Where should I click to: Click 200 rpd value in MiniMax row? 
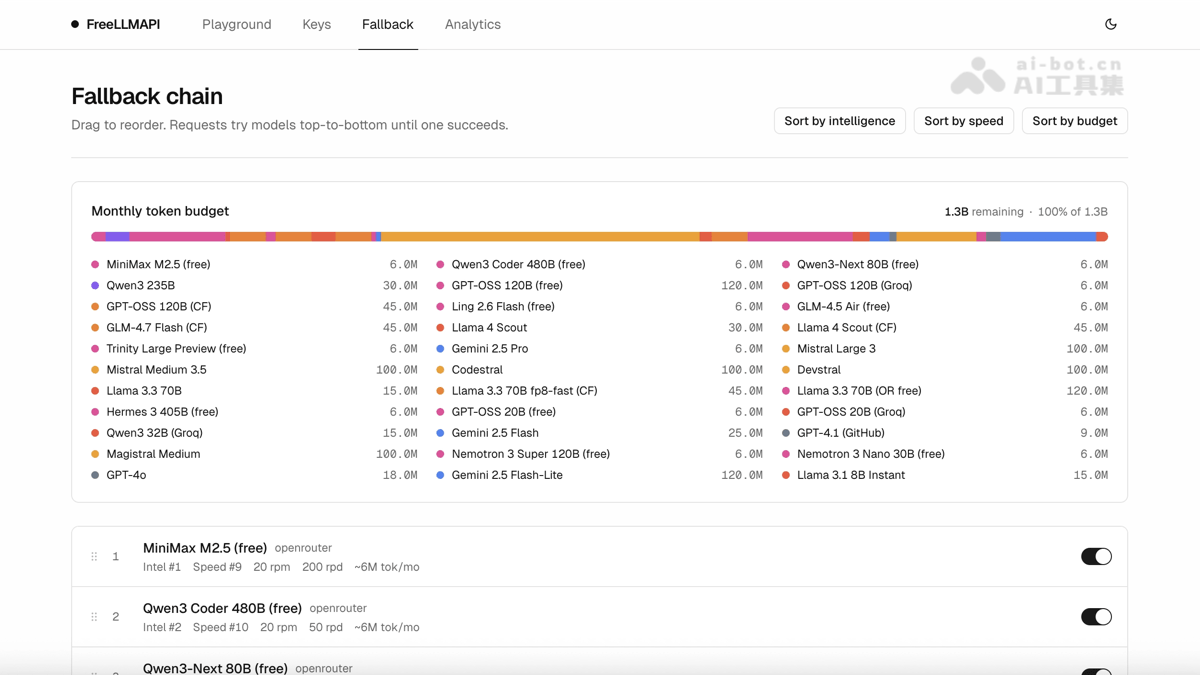[x=322, y=567]
